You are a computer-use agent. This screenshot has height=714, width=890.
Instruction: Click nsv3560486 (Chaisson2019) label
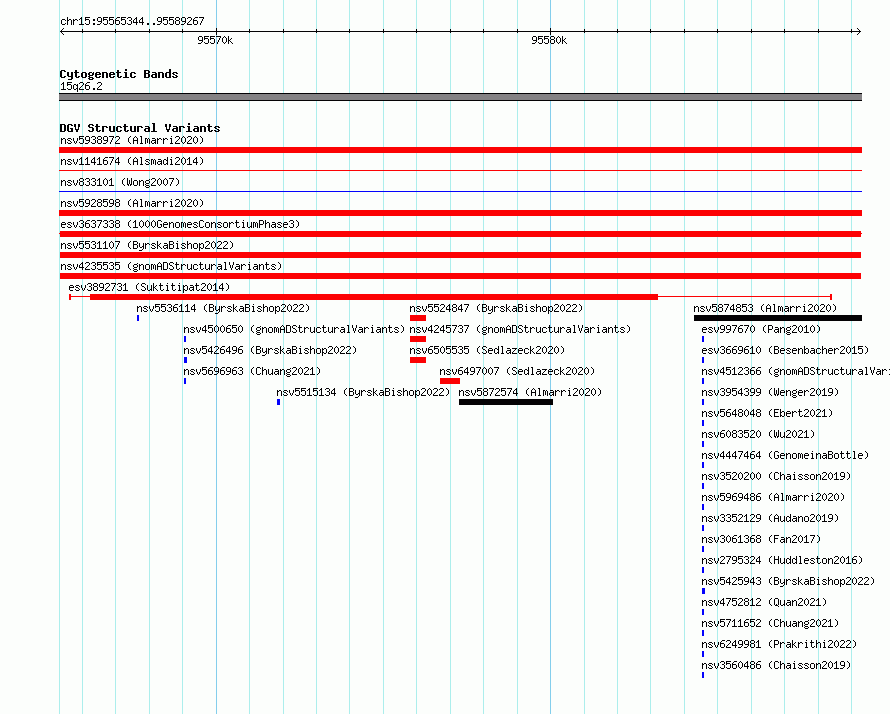point(776,665)
